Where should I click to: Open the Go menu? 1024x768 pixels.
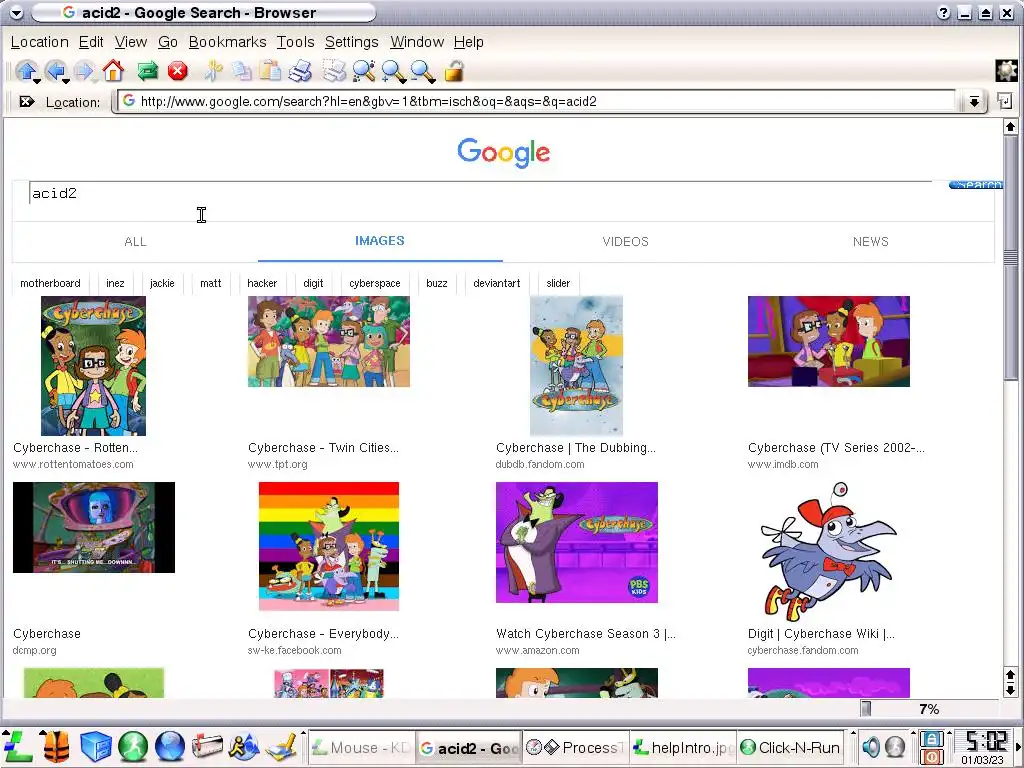tap(168, 42)
